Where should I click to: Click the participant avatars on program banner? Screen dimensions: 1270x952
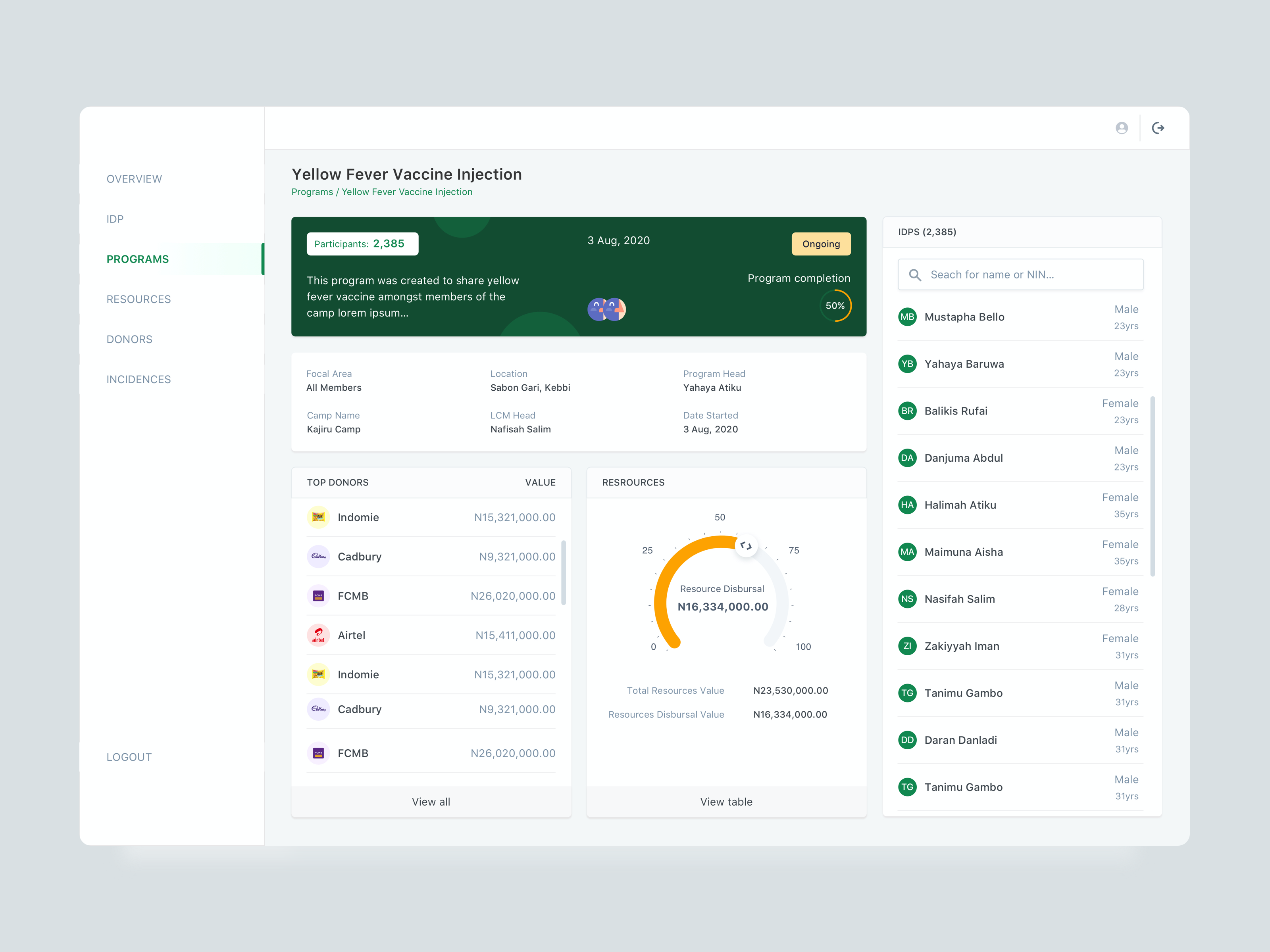606,309
